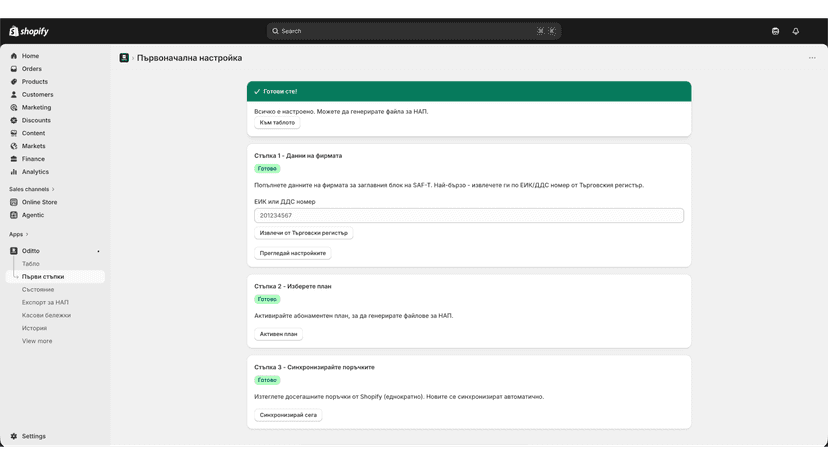Click Готово badge under Стъпка 1
The width and height of the screenshot is (828, 466).
[267, 169]
